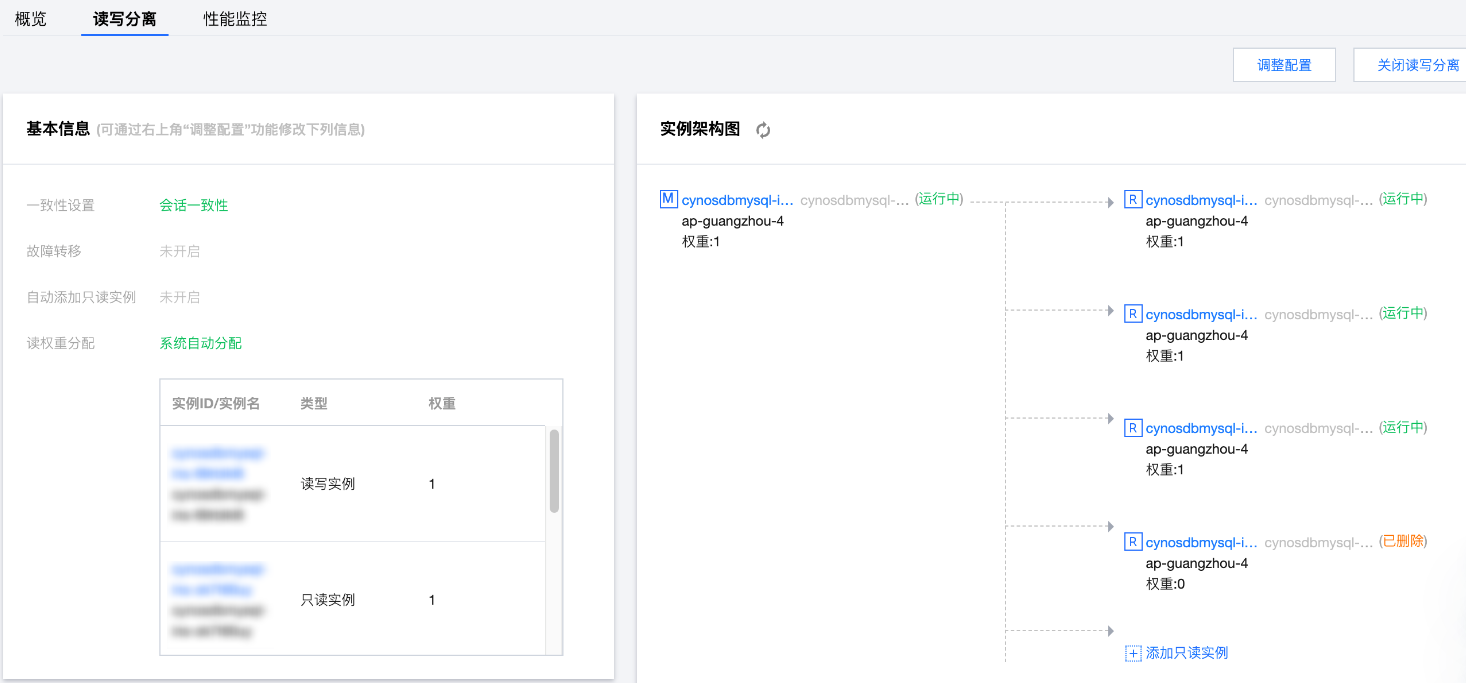Click the 会话一致性 consistency setting value
The width and height of the screenshot is (1466, 683).
(194, 205)
